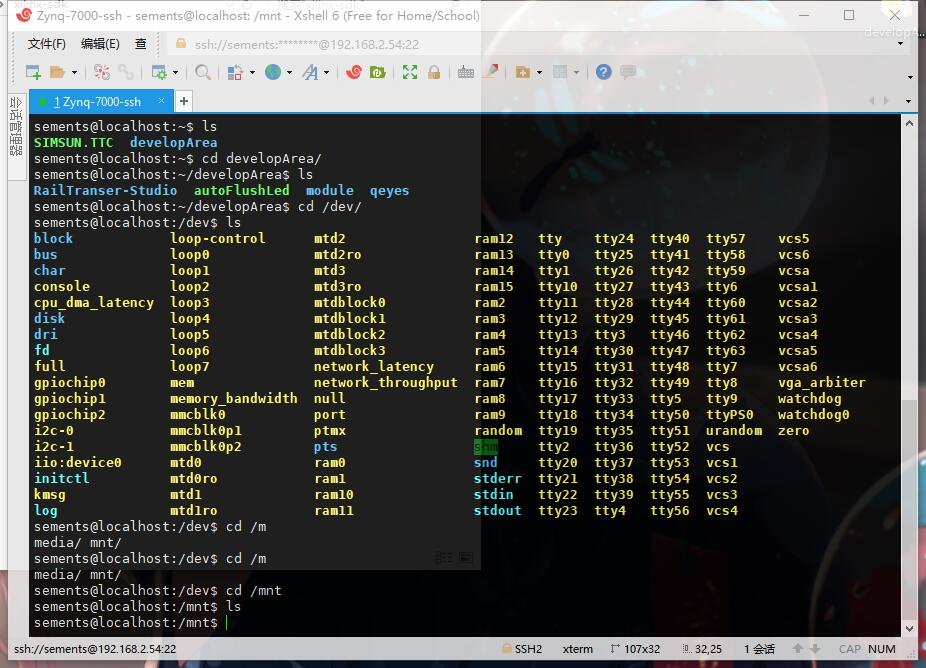Click the CAP indicator in status bar
Viewport: 926px width, 668px height.
tap(850, 649)
